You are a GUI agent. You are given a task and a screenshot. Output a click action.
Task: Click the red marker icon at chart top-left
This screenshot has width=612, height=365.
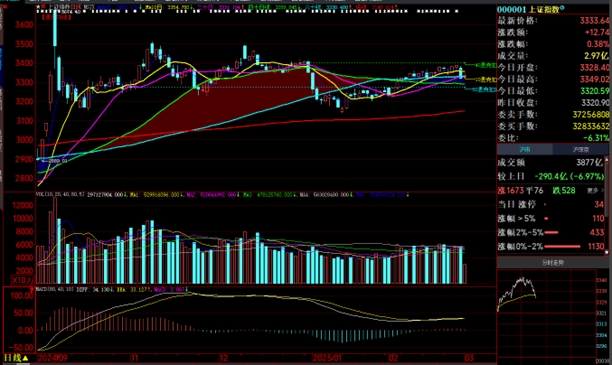coord(43,7)
